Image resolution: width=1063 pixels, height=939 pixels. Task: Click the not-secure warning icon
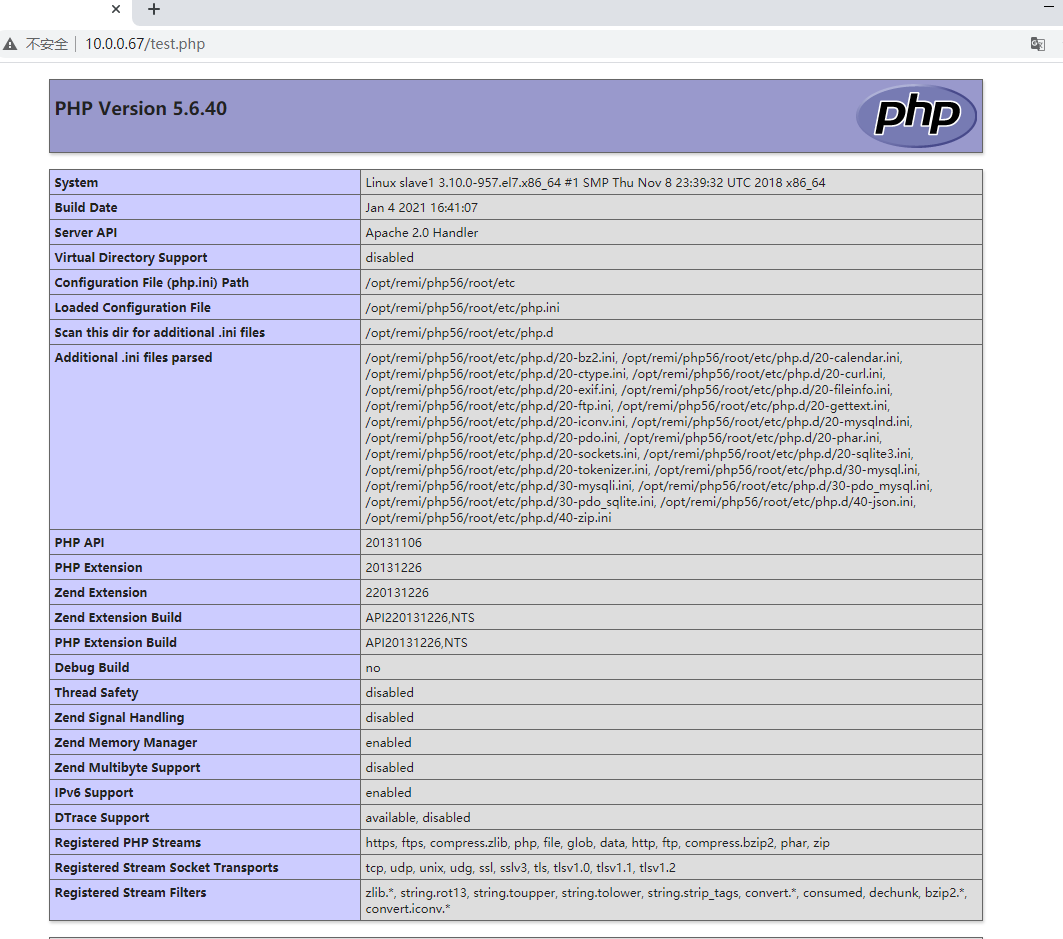pos(10,44)
